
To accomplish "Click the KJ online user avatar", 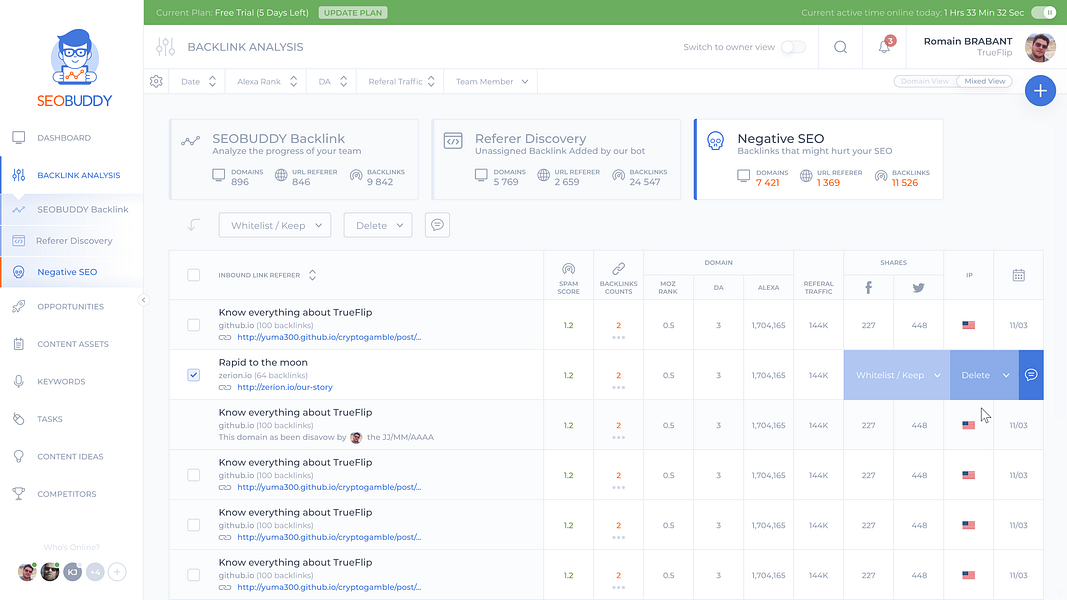I will [x=72, y=572].
